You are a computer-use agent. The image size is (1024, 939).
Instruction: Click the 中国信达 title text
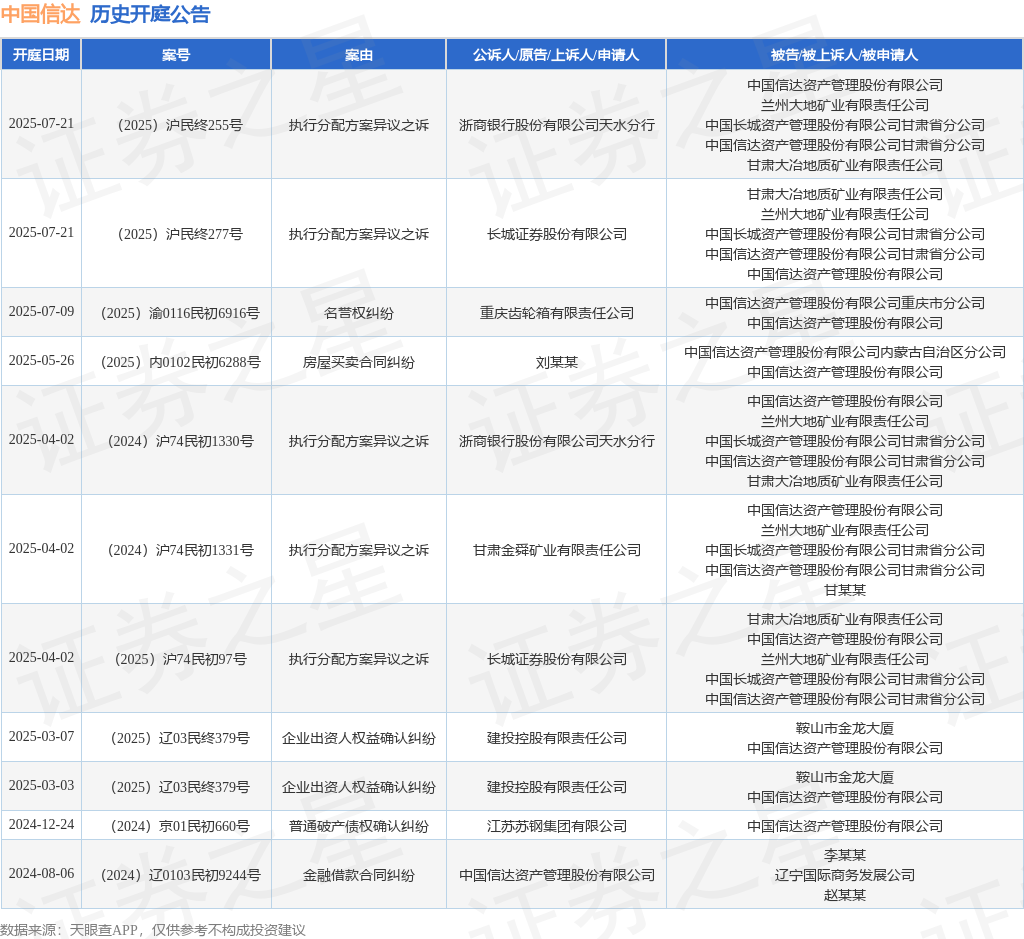(x=40, y=14)
